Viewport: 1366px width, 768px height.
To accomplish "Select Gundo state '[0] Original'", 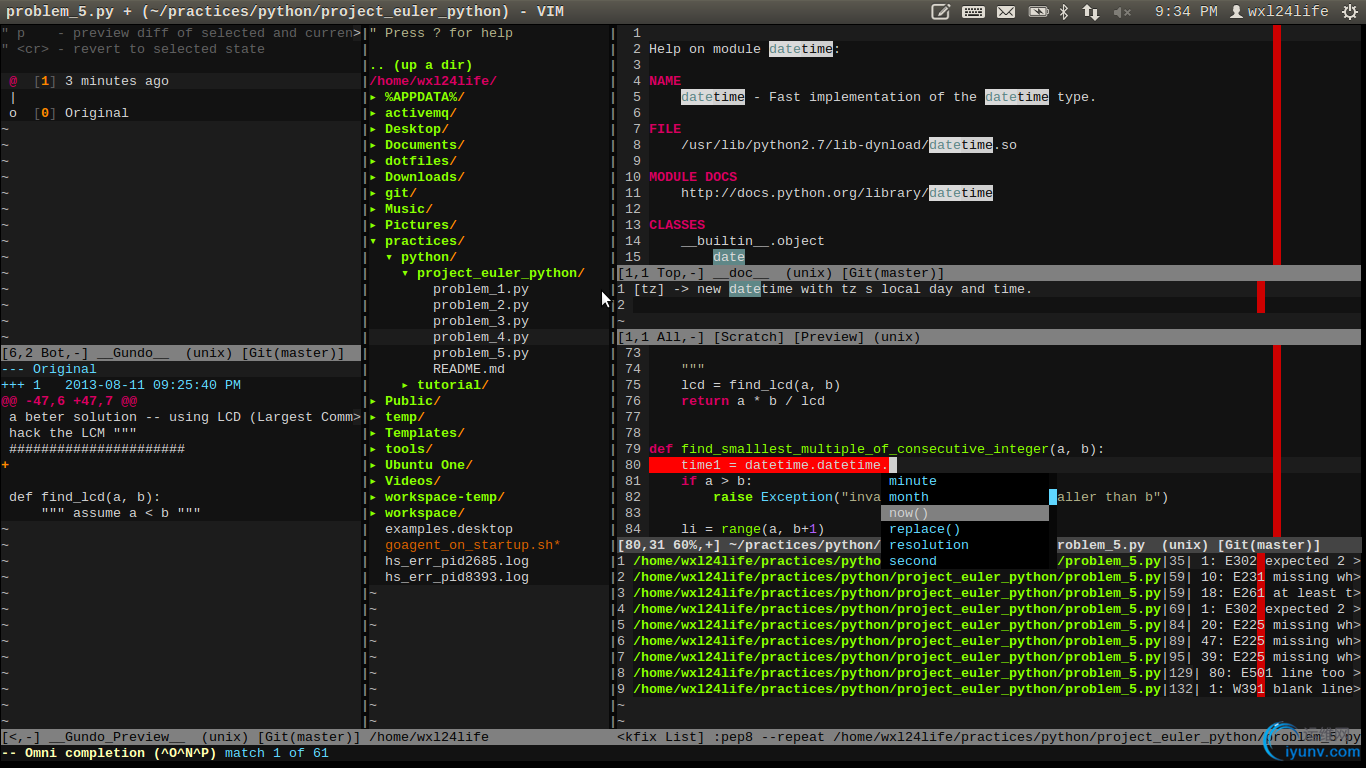I will coord(81,113).
